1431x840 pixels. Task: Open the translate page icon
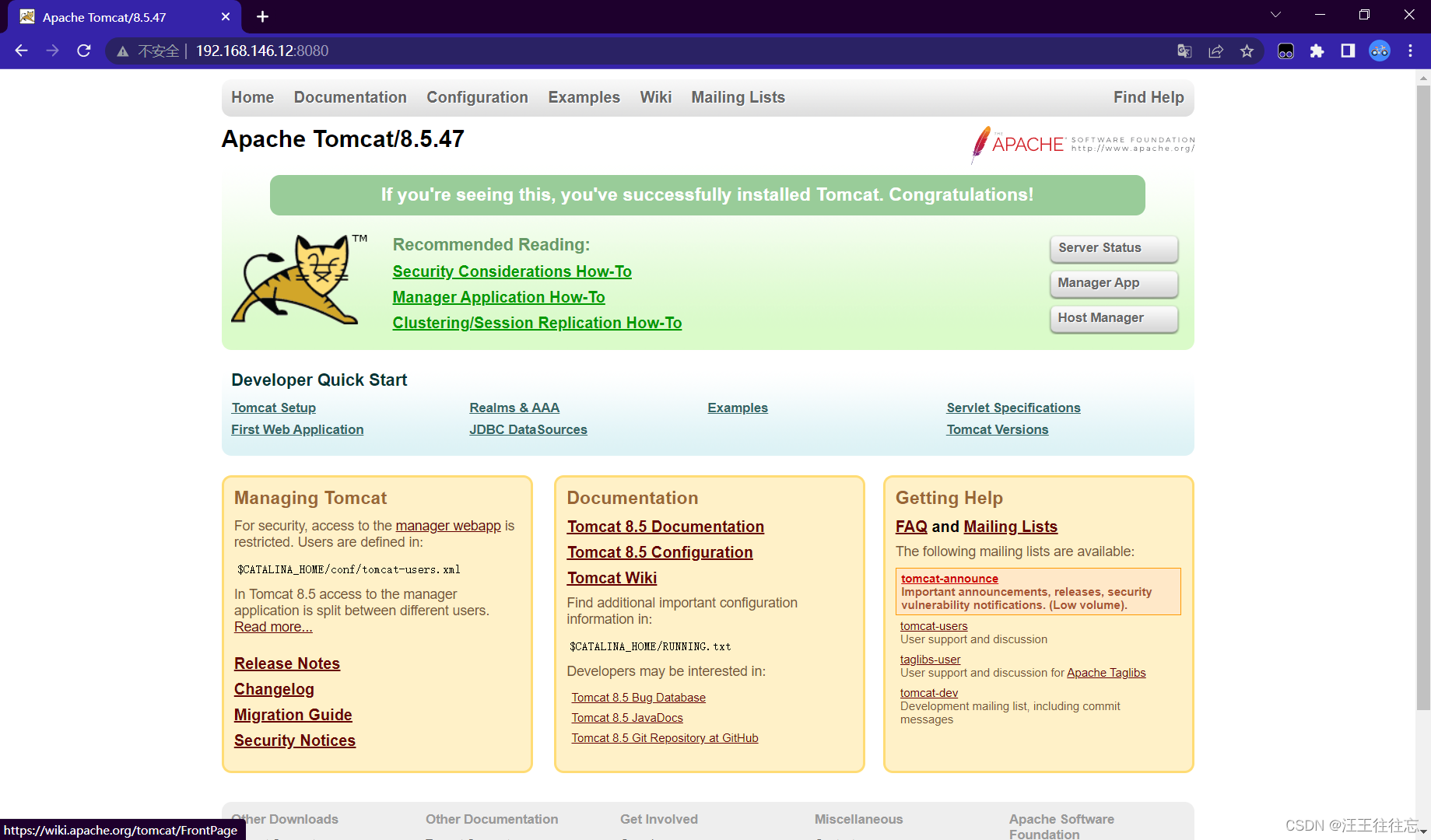(1184, 51)
